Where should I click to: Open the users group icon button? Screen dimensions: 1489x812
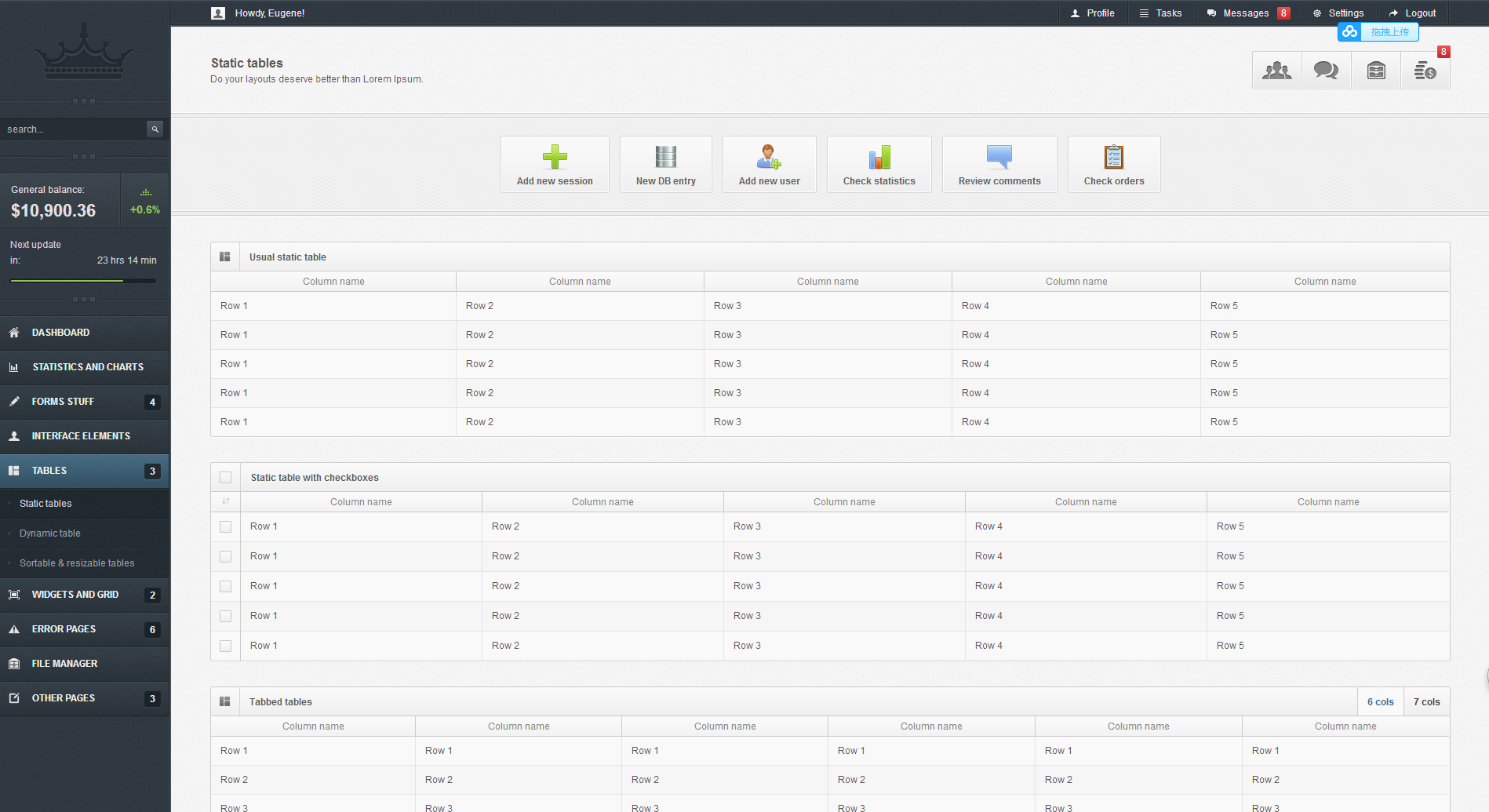coord(1277,71)
